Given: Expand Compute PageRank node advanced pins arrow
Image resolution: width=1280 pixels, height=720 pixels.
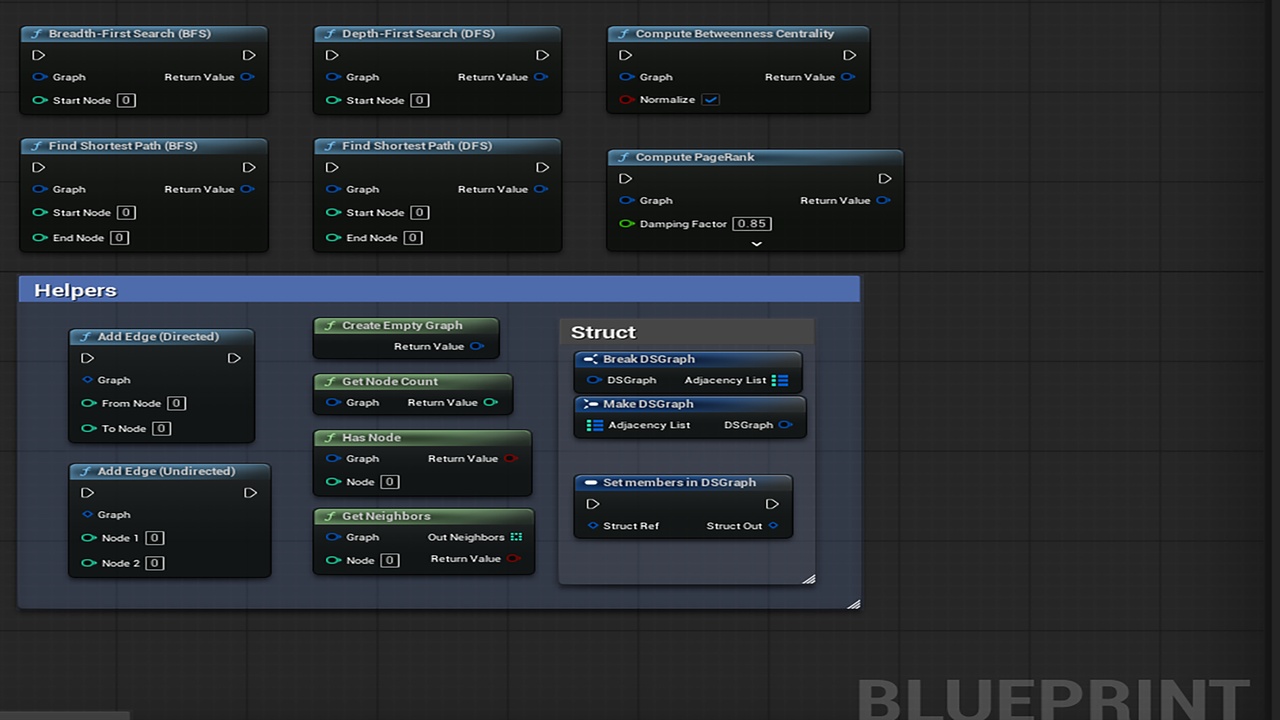Looking at the screenshot, I should click(x=756, y=243).
